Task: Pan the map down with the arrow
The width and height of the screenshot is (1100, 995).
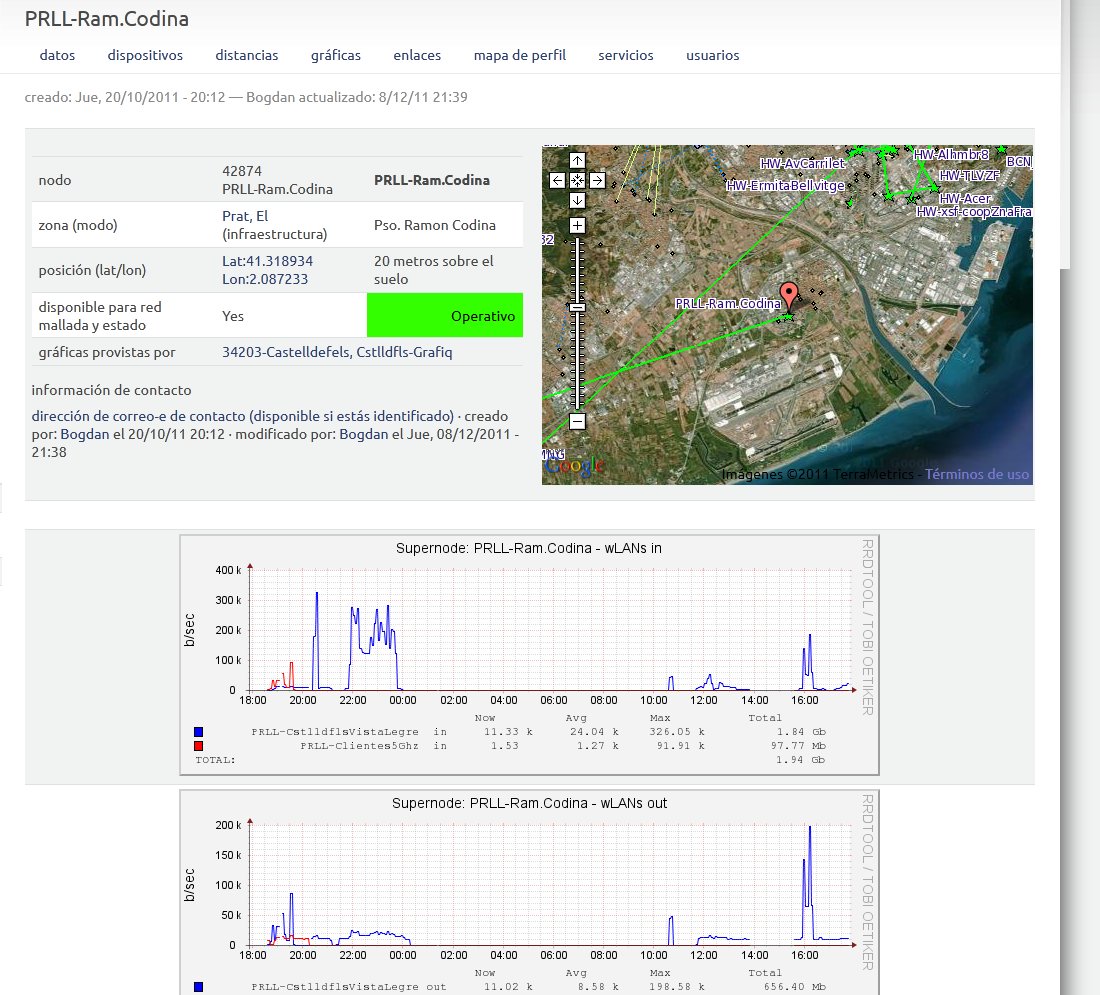Action: pos(577,201)
